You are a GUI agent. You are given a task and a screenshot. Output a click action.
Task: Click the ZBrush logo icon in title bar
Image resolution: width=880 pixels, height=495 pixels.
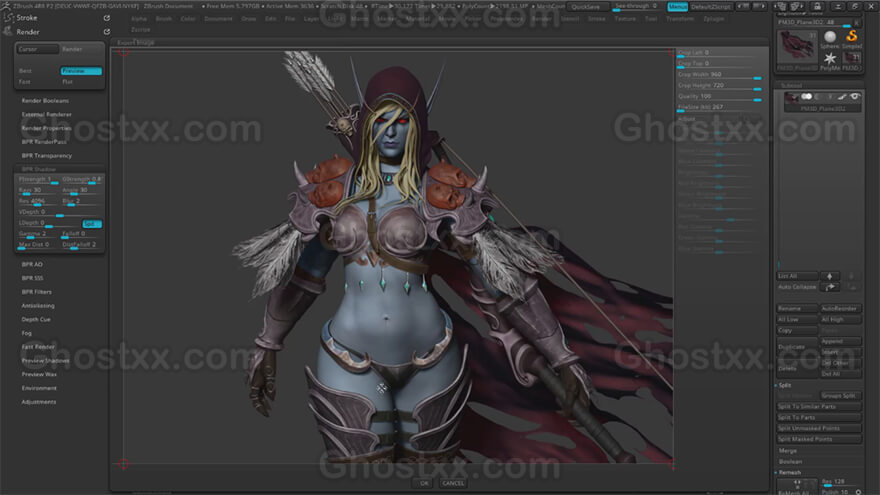6,6
